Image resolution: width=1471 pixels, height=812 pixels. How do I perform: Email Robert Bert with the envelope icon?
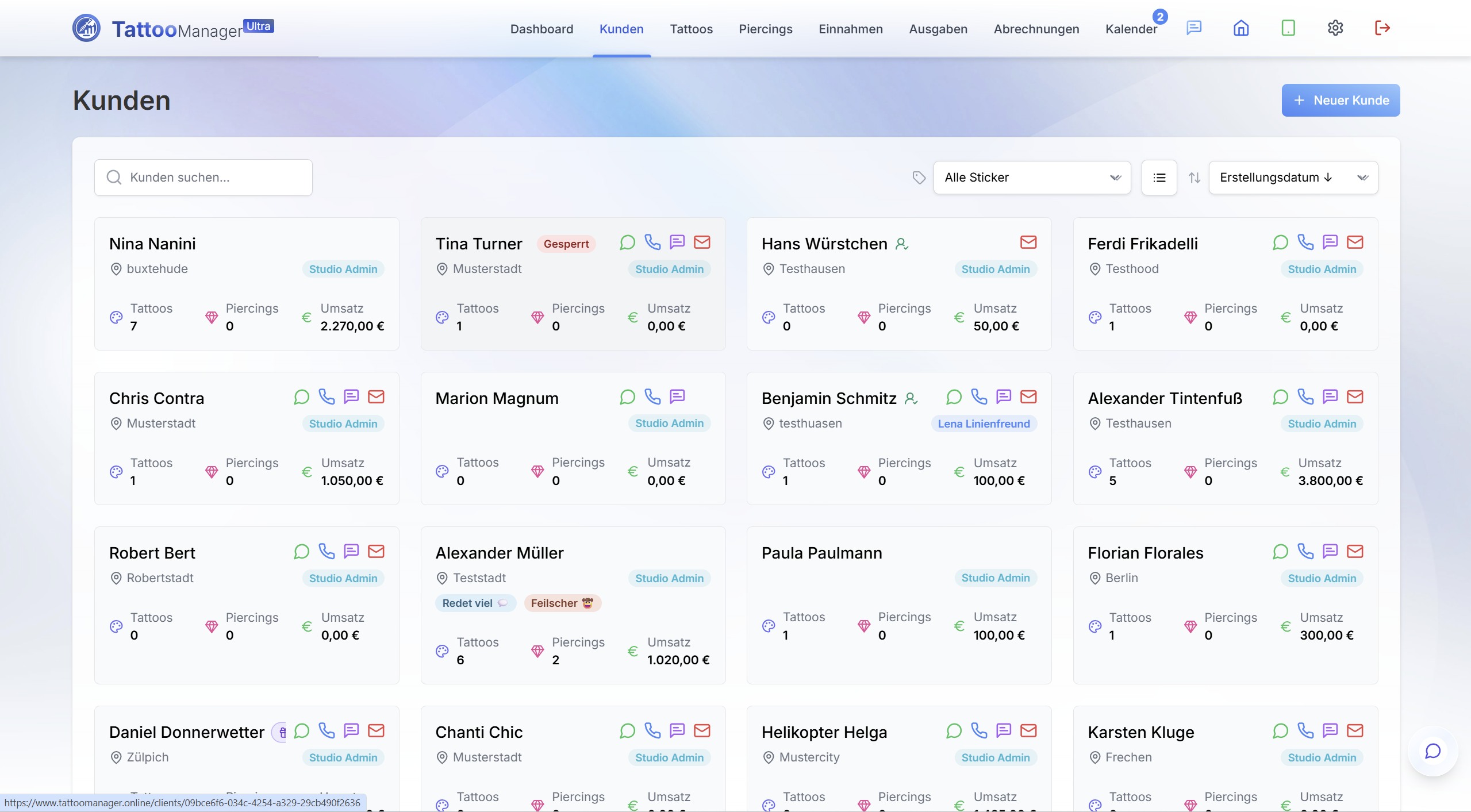point(376,551)
